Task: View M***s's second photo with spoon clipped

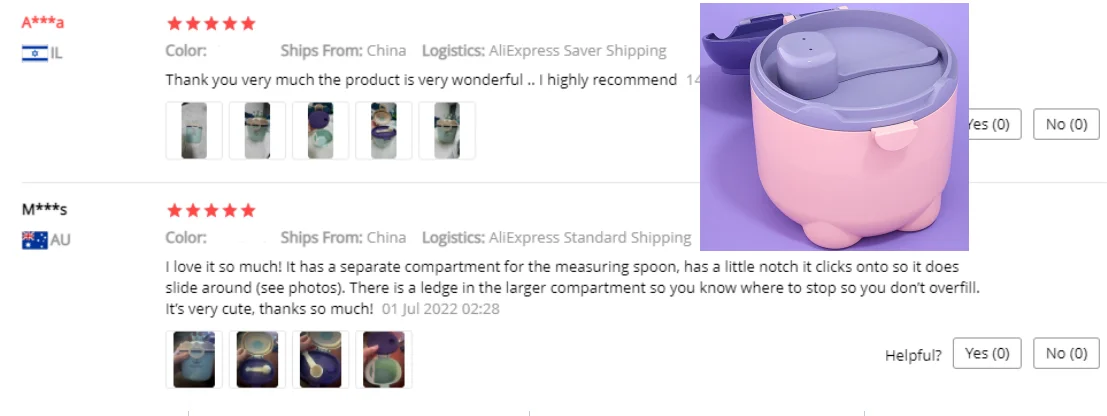Action: (x=257, y=359)
